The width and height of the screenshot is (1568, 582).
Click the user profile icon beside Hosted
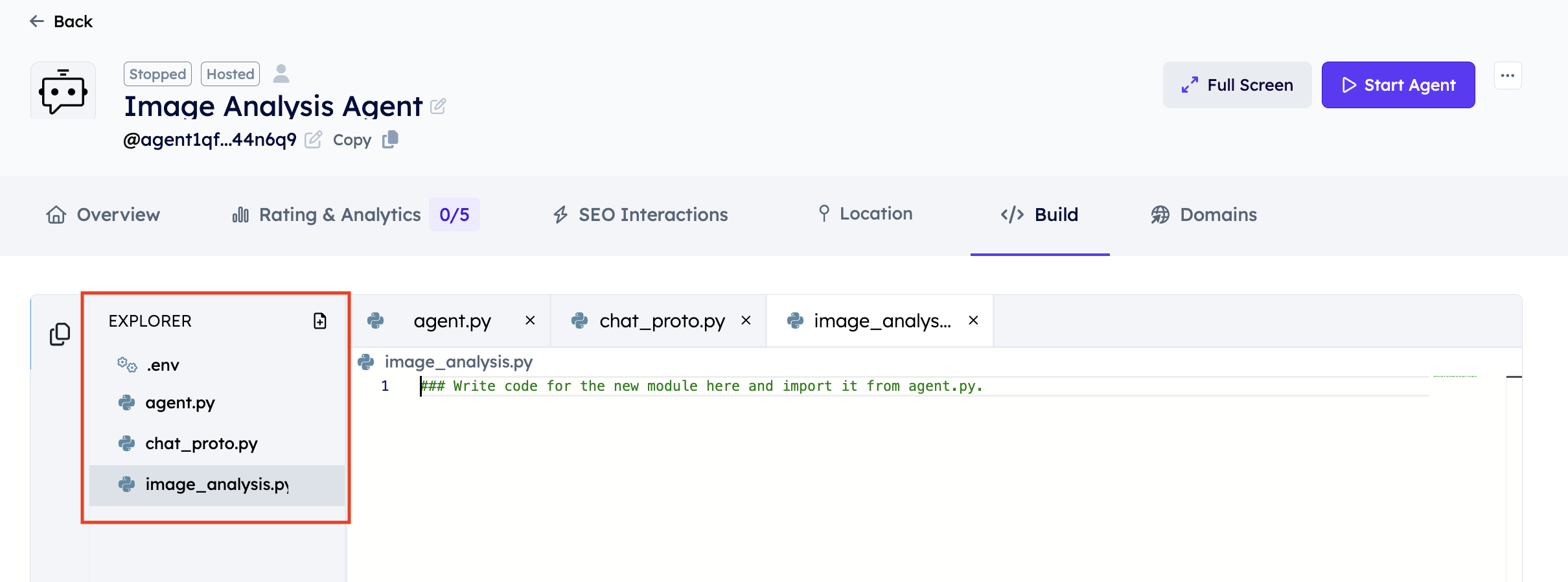tap(281, 74)
